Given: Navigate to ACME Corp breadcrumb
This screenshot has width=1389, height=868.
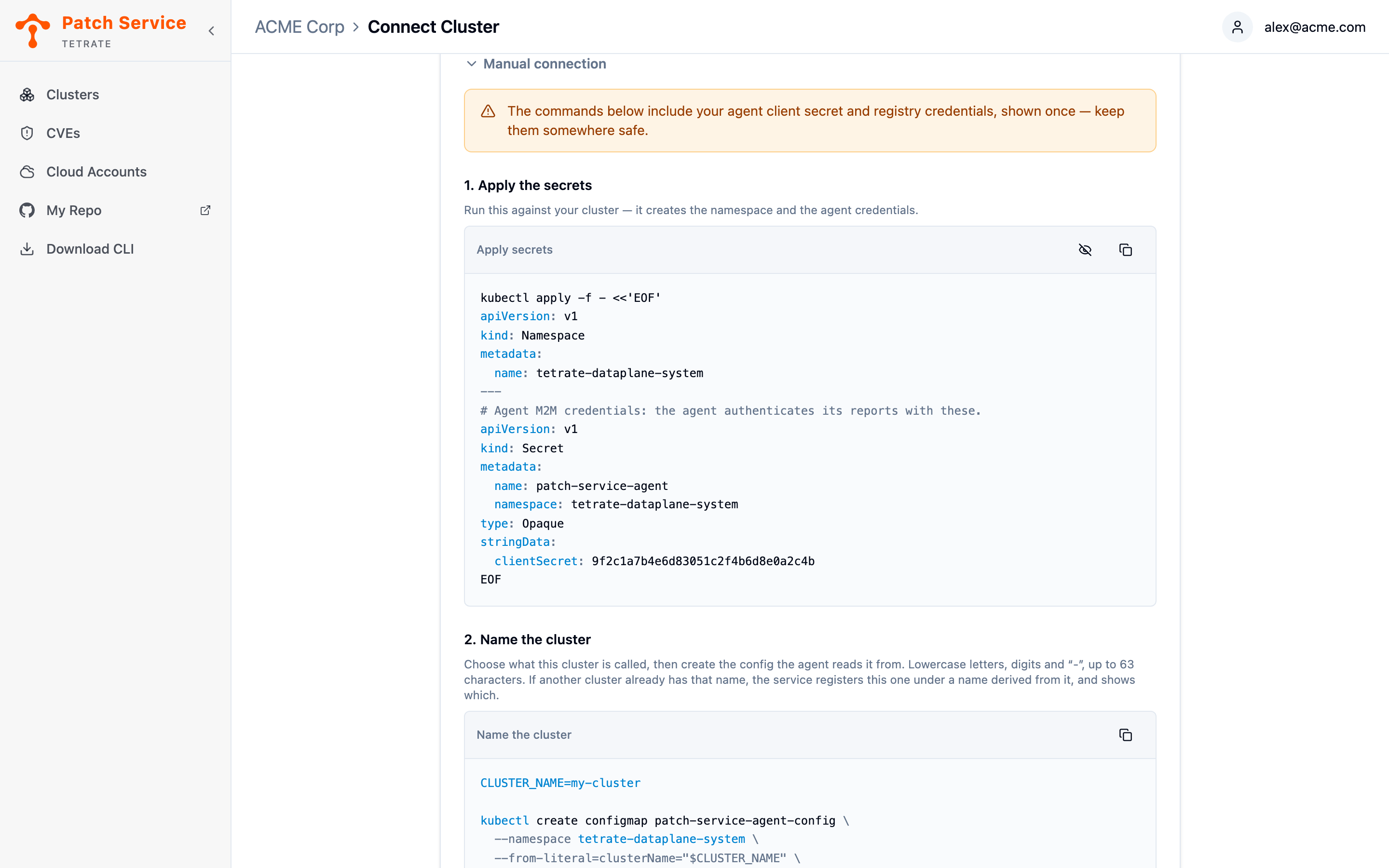Looking at the screenshot, I should [300, 27].
